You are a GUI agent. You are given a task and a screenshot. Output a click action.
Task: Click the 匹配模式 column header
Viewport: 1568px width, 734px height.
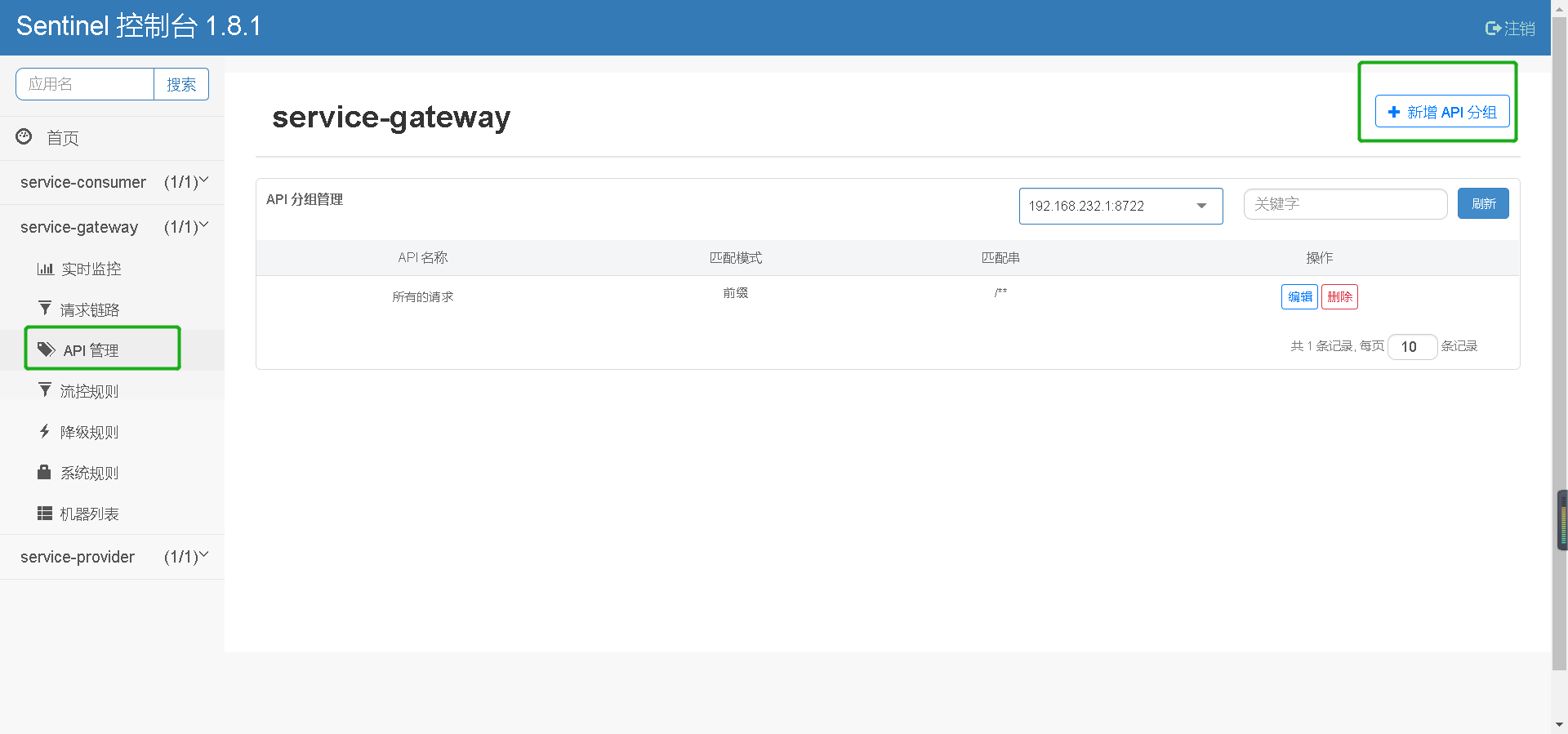click(735, 257)
